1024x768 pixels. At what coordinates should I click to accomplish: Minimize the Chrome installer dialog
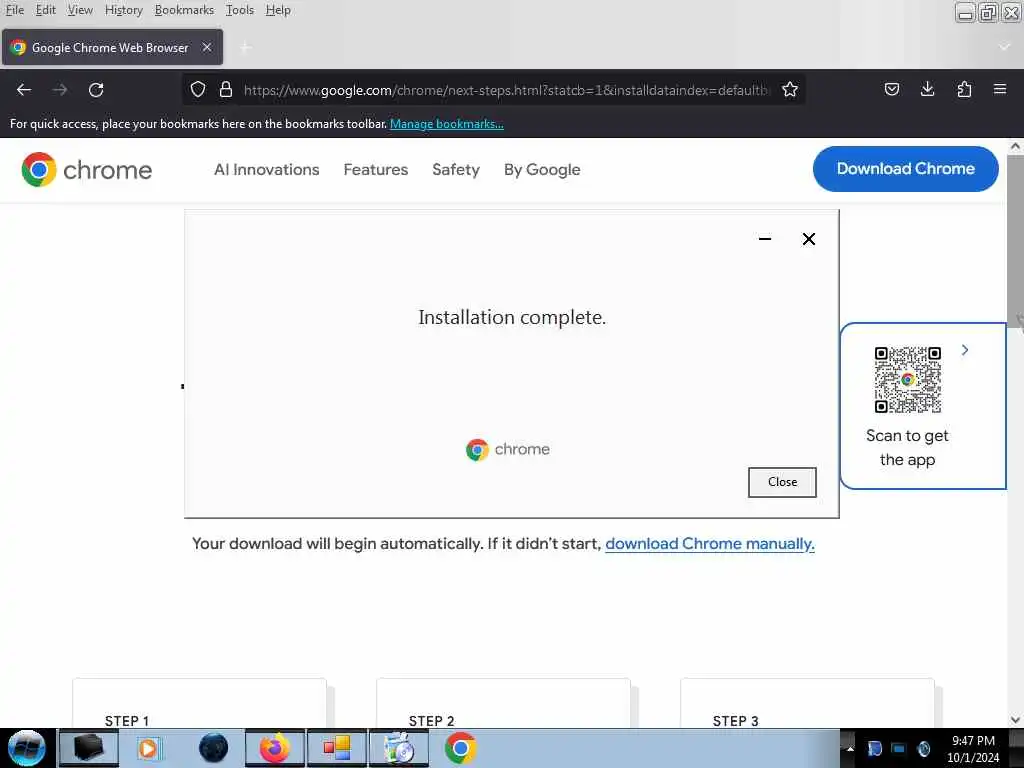pyautogui.click(x=765, y=239)
